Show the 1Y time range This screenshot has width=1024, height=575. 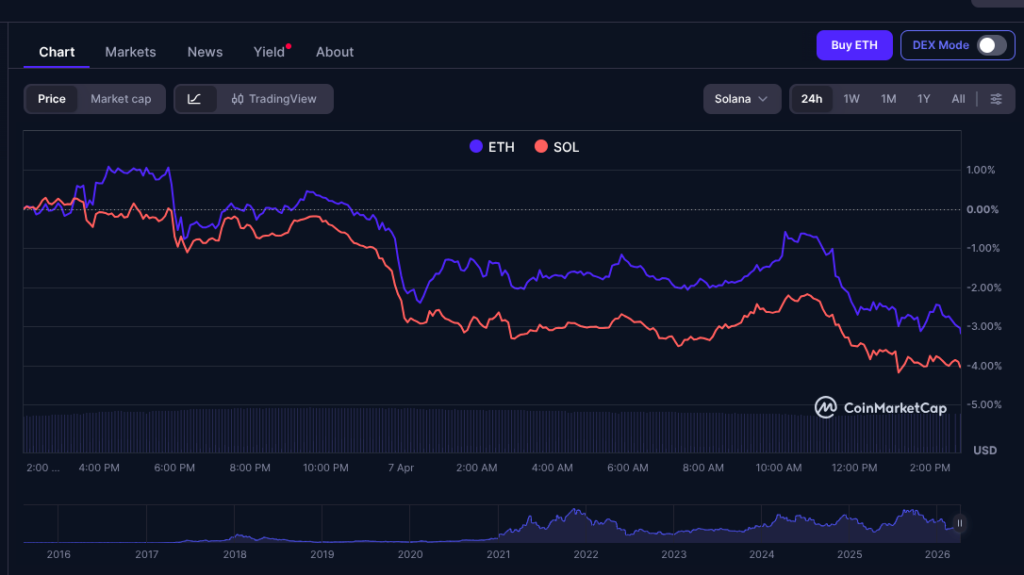tap(924, 99)
